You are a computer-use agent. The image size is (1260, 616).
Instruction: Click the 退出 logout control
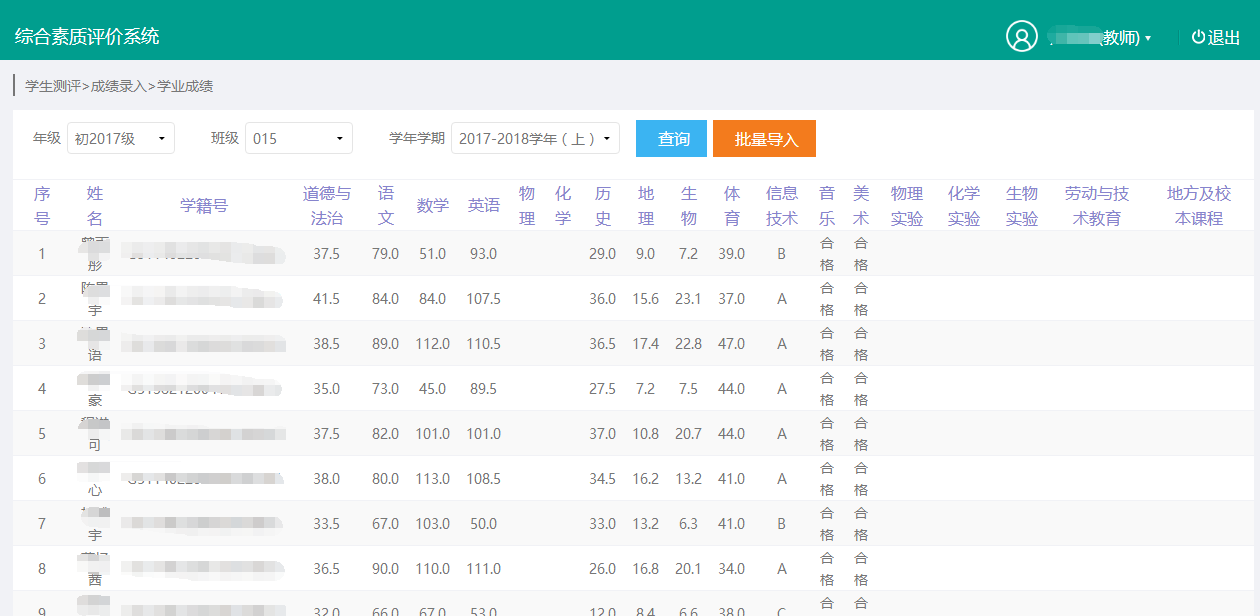(1222, 37)
